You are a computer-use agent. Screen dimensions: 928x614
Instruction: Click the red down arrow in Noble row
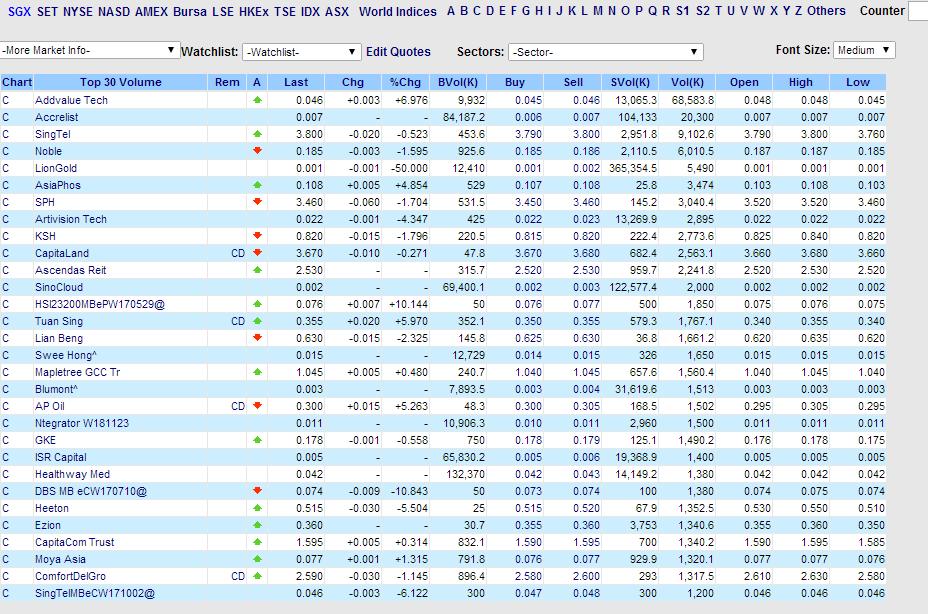[257, 151]
